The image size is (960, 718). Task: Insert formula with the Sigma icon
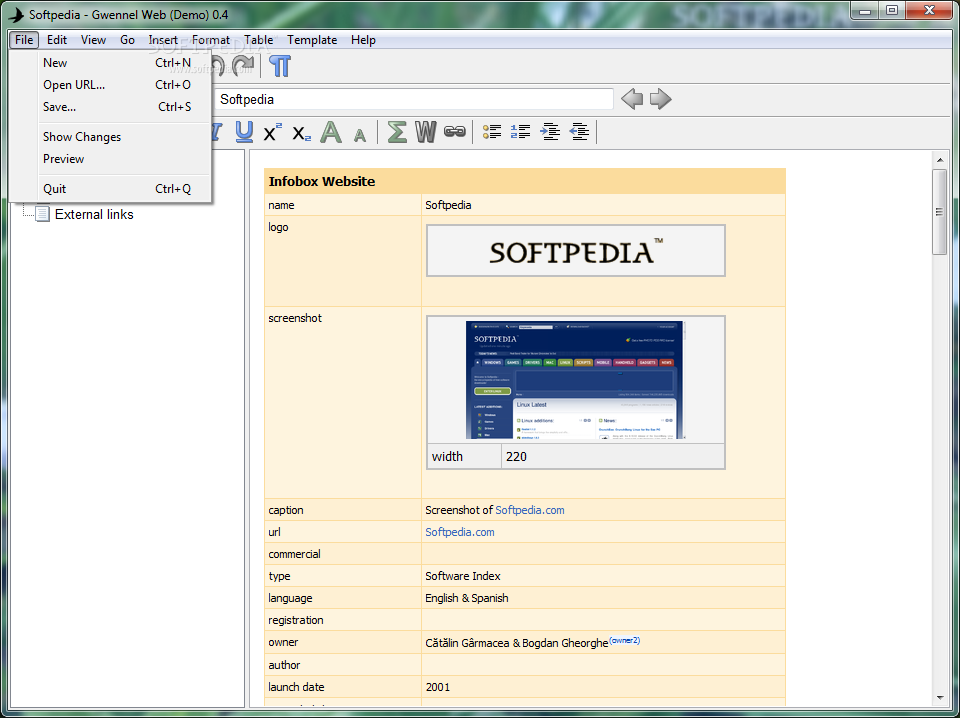click(x=397, y=132)
